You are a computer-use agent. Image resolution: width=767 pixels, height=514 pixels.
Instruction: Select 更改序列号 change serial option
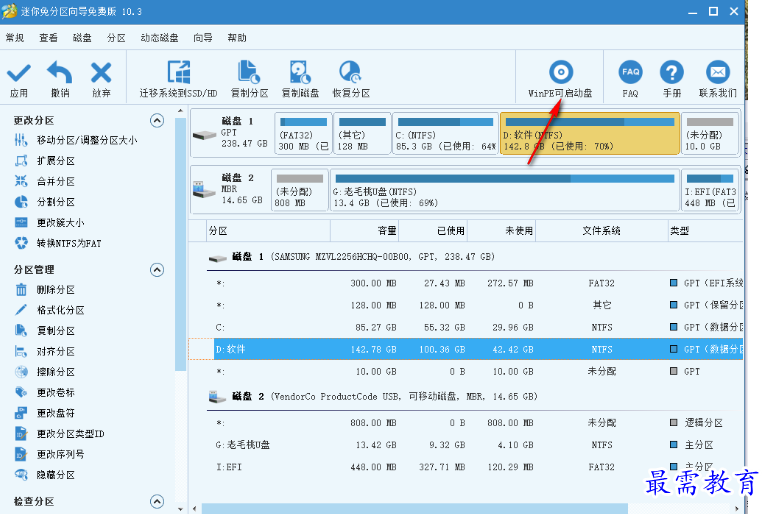coord(60,454)
